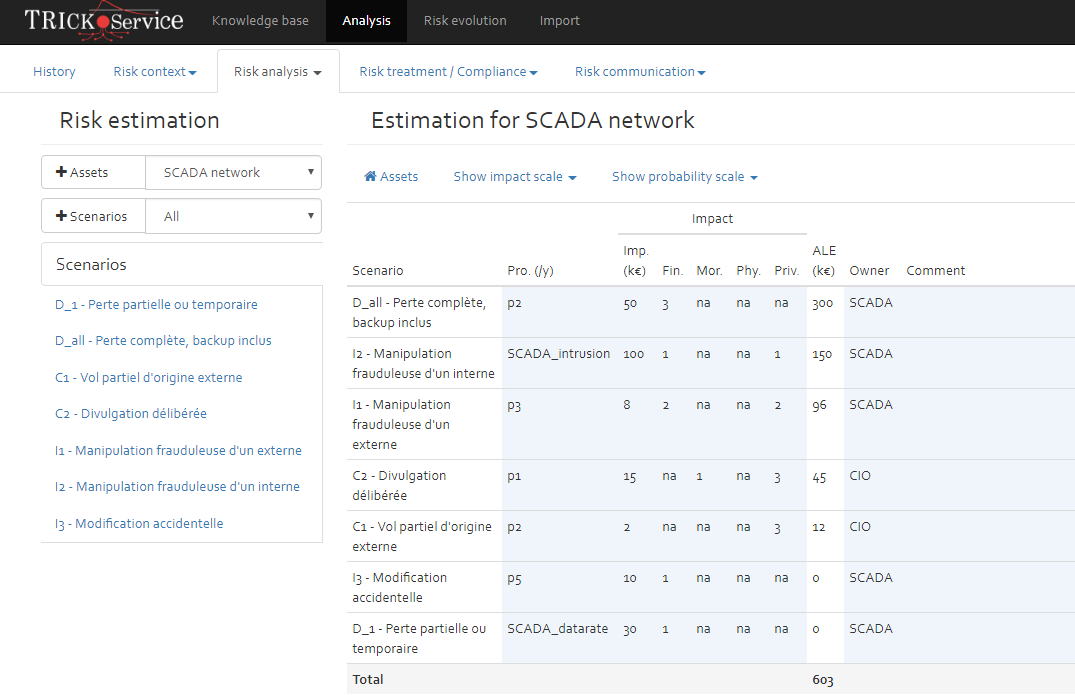This screenshot has height=695, width=1075.
Task: Go to Assets link above table
Action: point(391,177)
